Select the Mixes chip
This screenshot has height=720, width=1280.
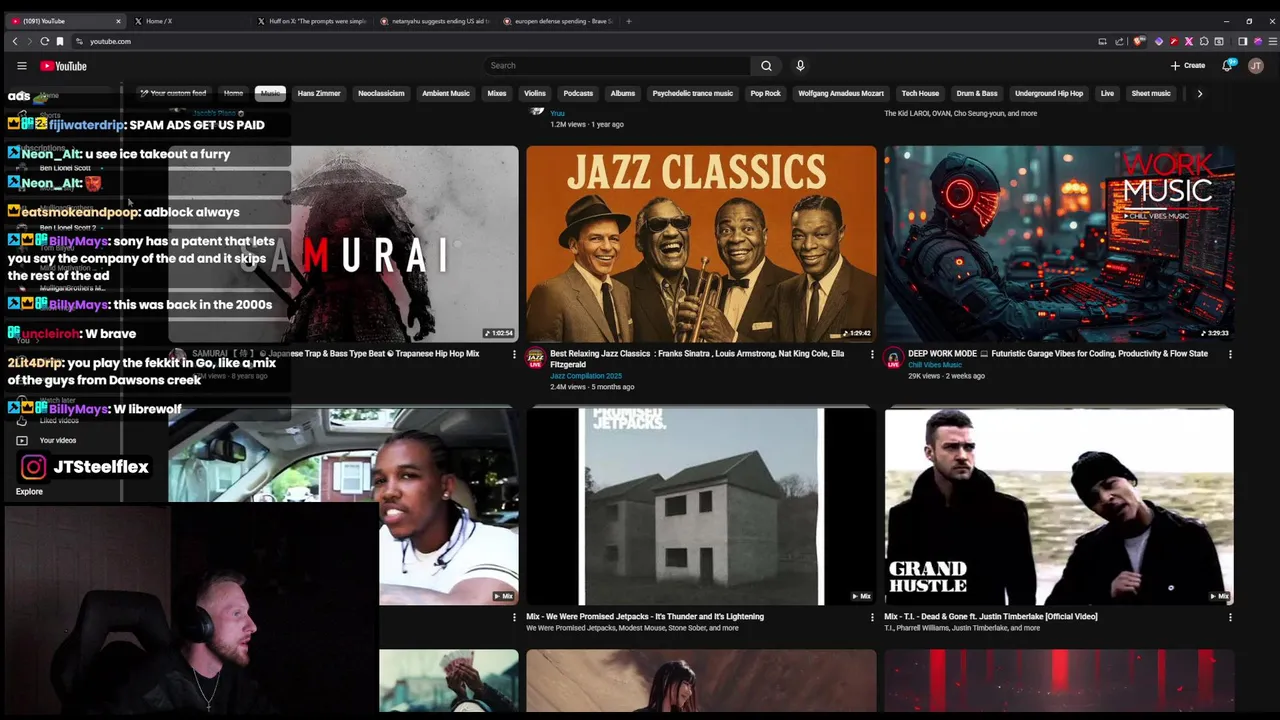tap(497, 93)
